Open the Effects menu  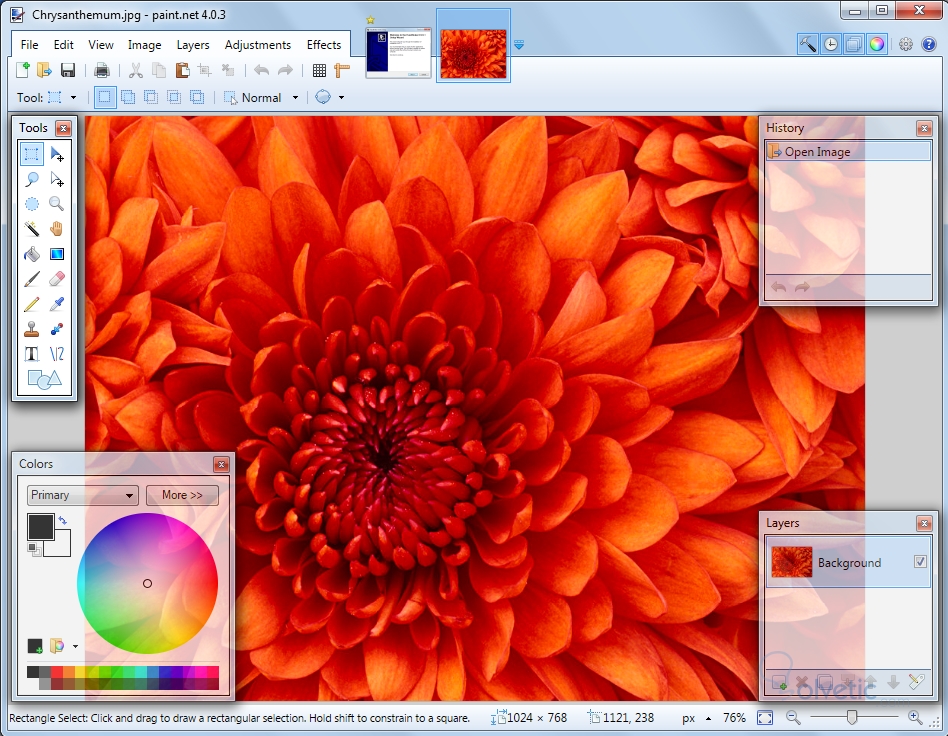pos(324,45)
